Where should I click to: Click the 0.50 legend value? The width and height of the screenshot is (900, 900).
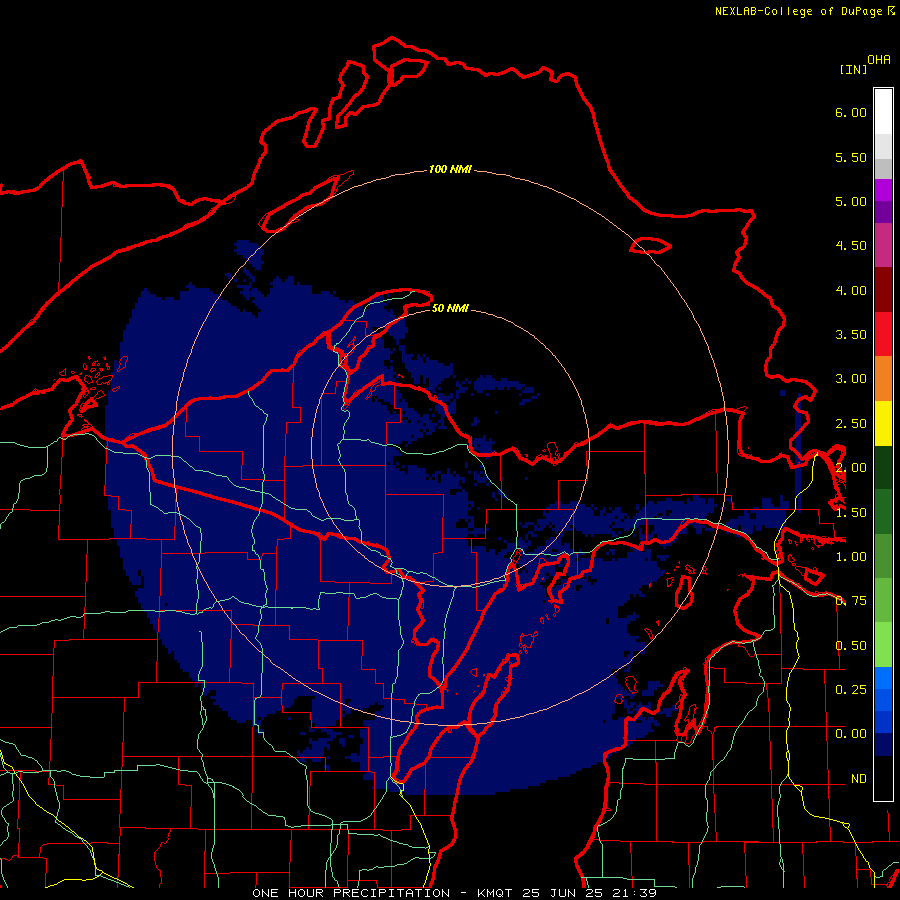tap(851, 646)
